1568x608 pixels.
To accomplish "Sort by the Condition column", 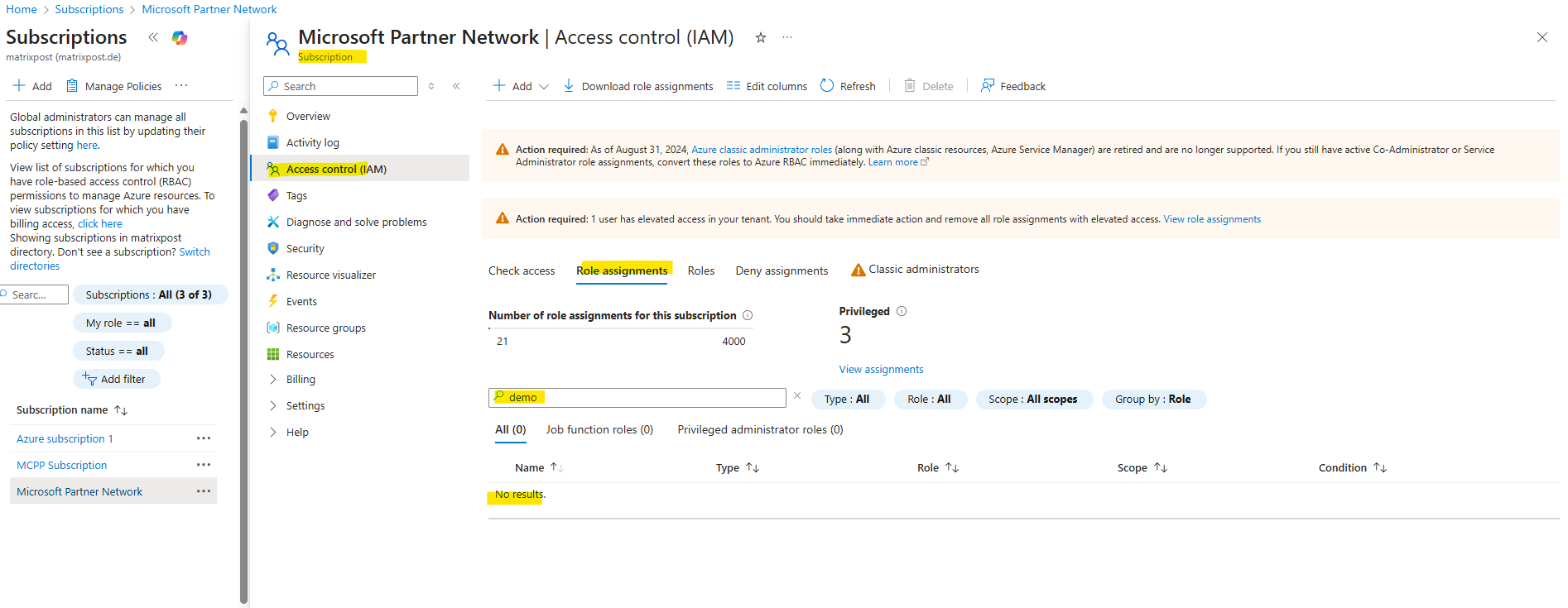I will point(1352,467).
